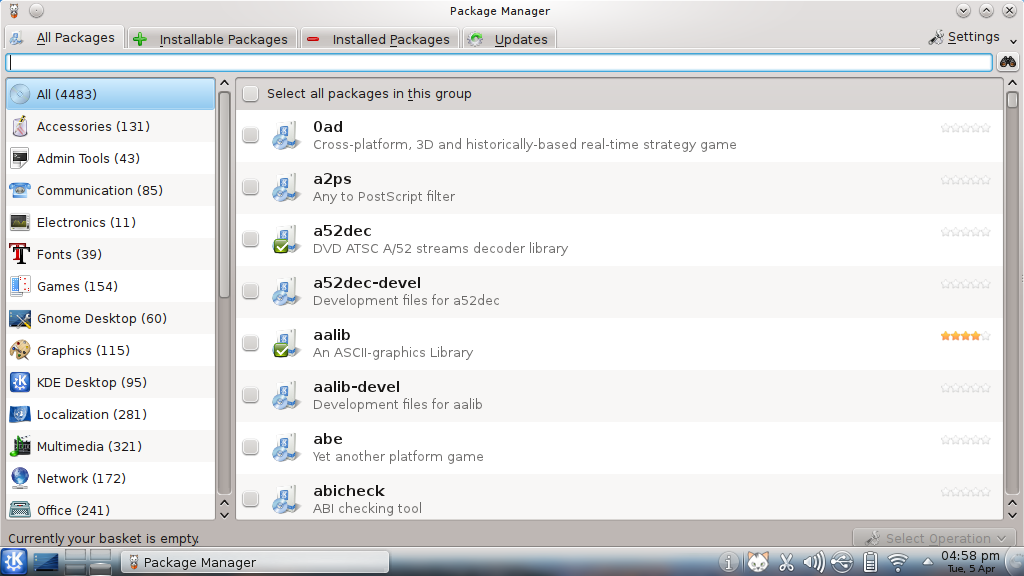Select the Games category
This screenshot has height=576, width=1024.
pos(110,286)
